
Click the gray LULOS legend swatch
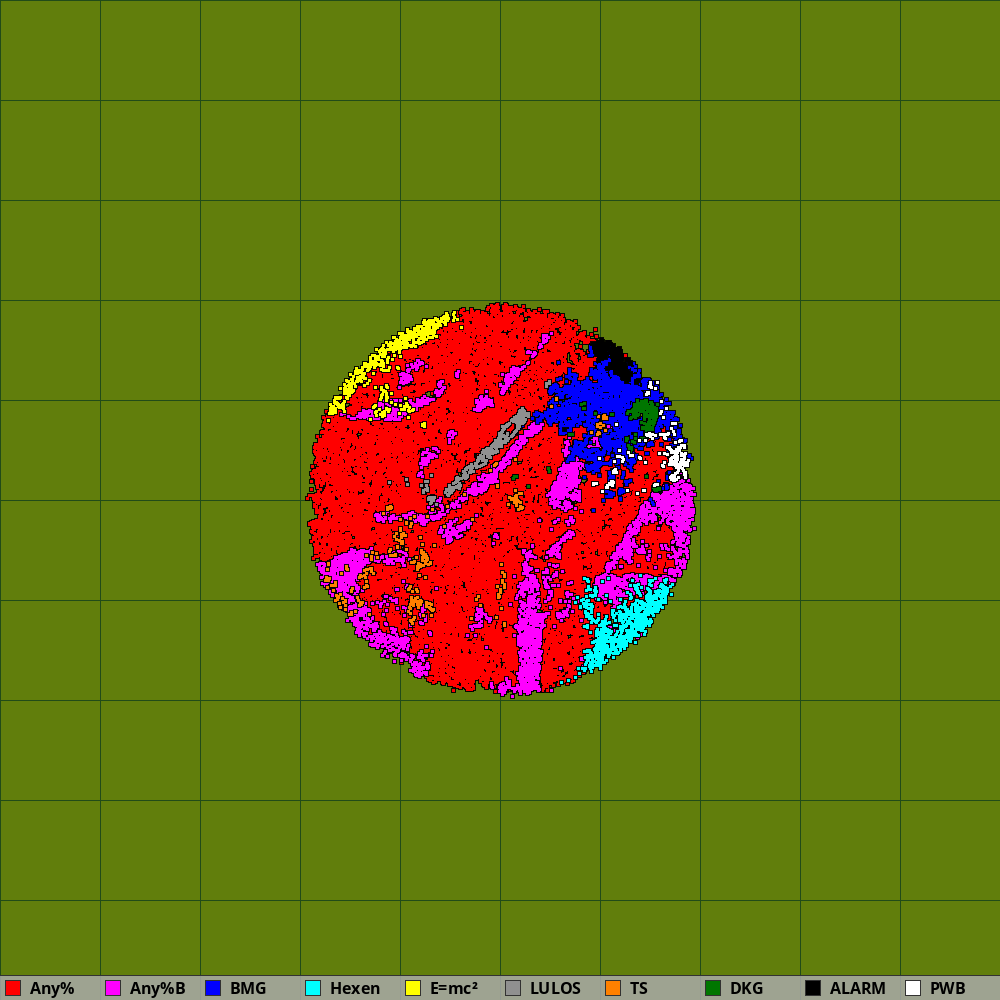[513, 988]
